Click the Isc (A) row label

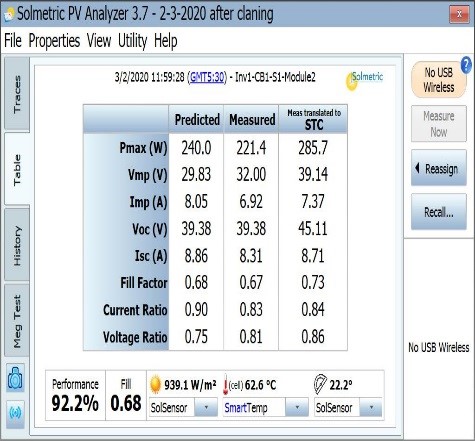point(151,256)
